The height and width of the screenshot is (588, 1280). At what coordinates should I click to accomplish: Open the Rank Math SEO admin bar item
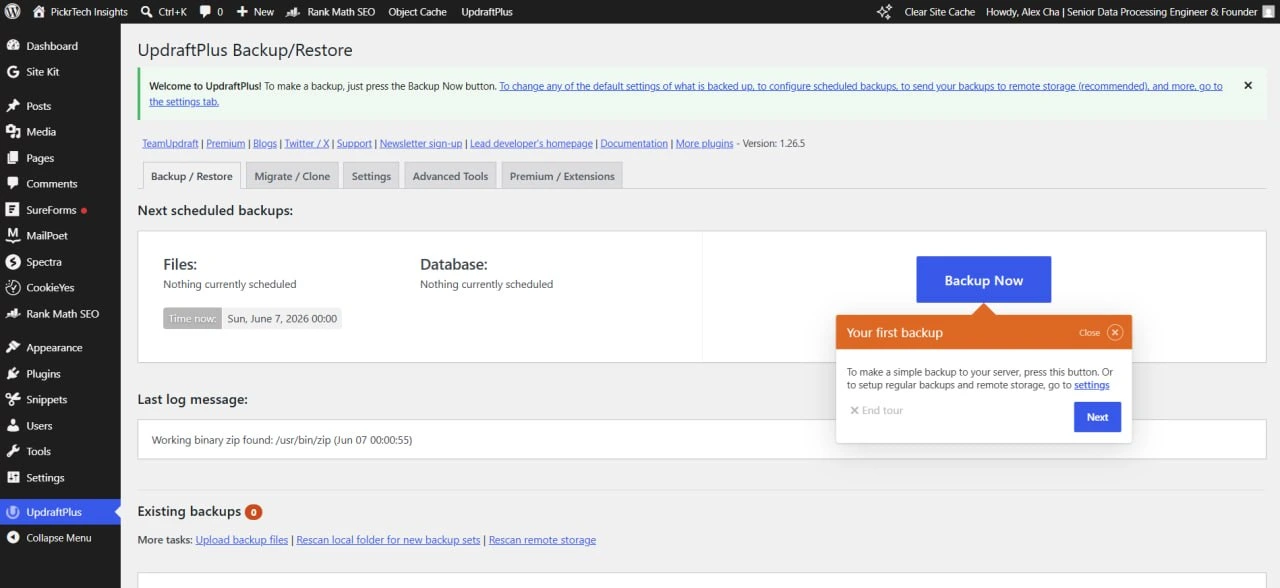[331, 12]
